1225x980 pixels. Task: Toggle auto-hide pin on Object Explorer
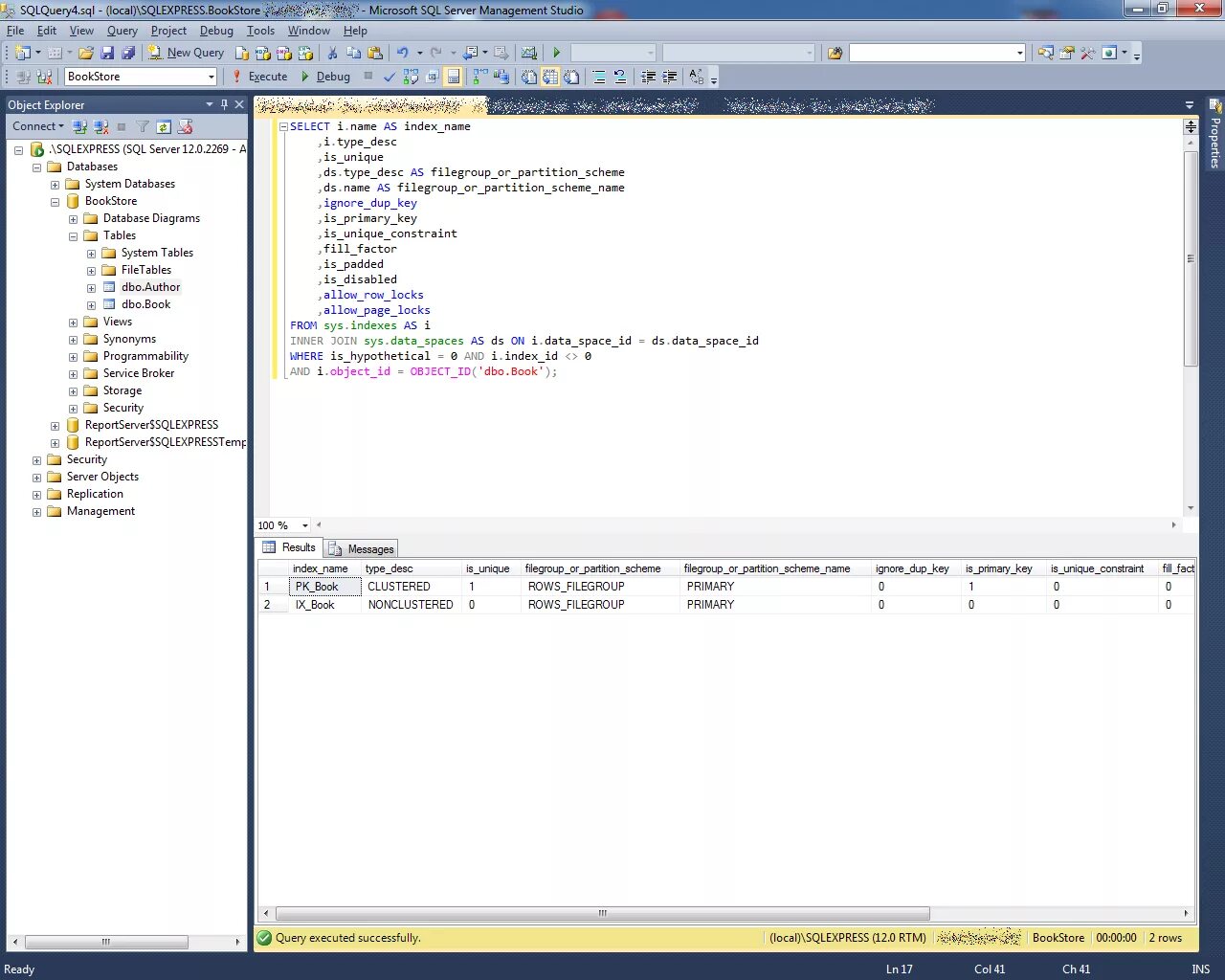224,104
